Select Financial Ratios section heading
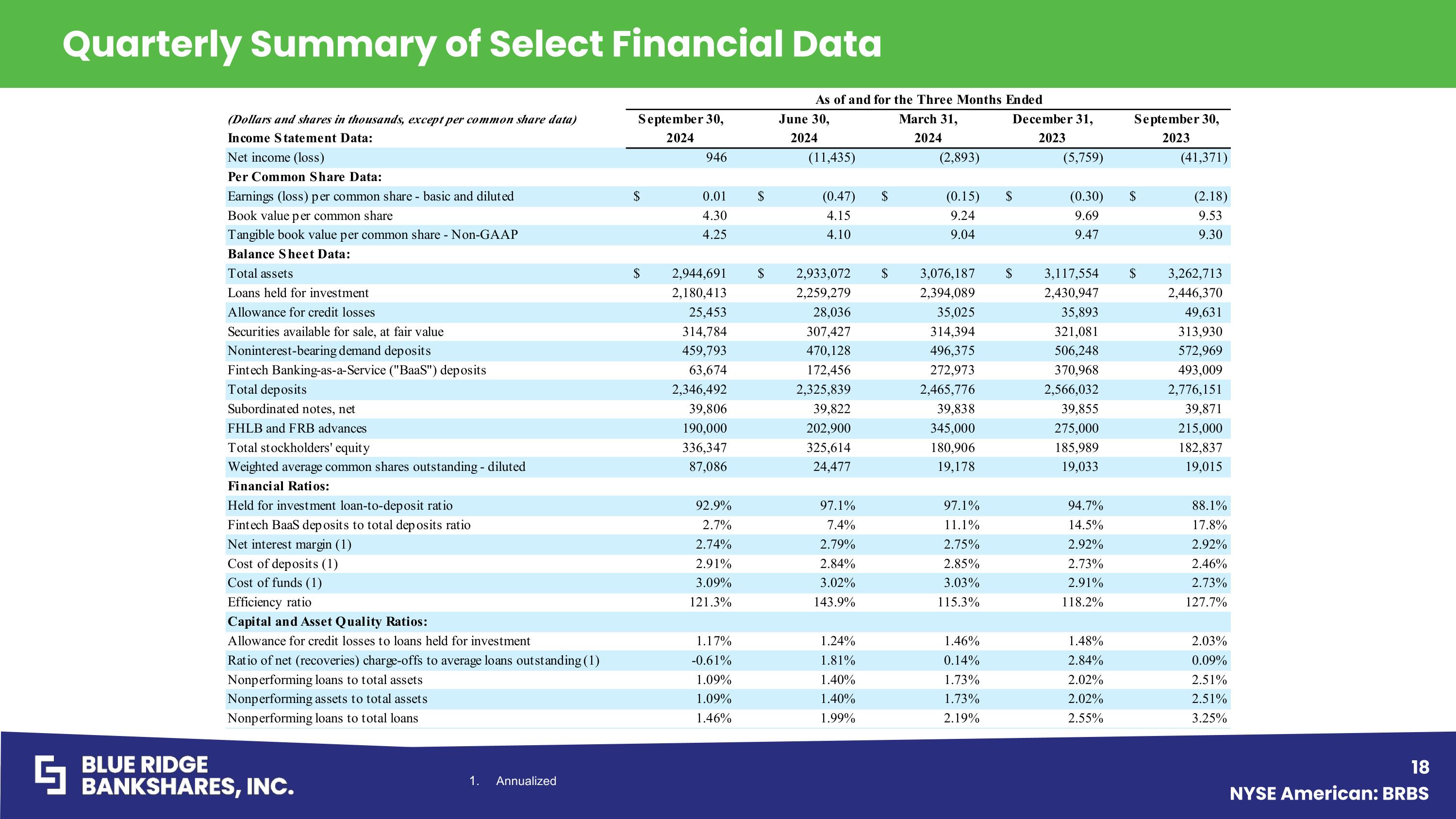The image size is (1456, 819). [x=278, y=486]
